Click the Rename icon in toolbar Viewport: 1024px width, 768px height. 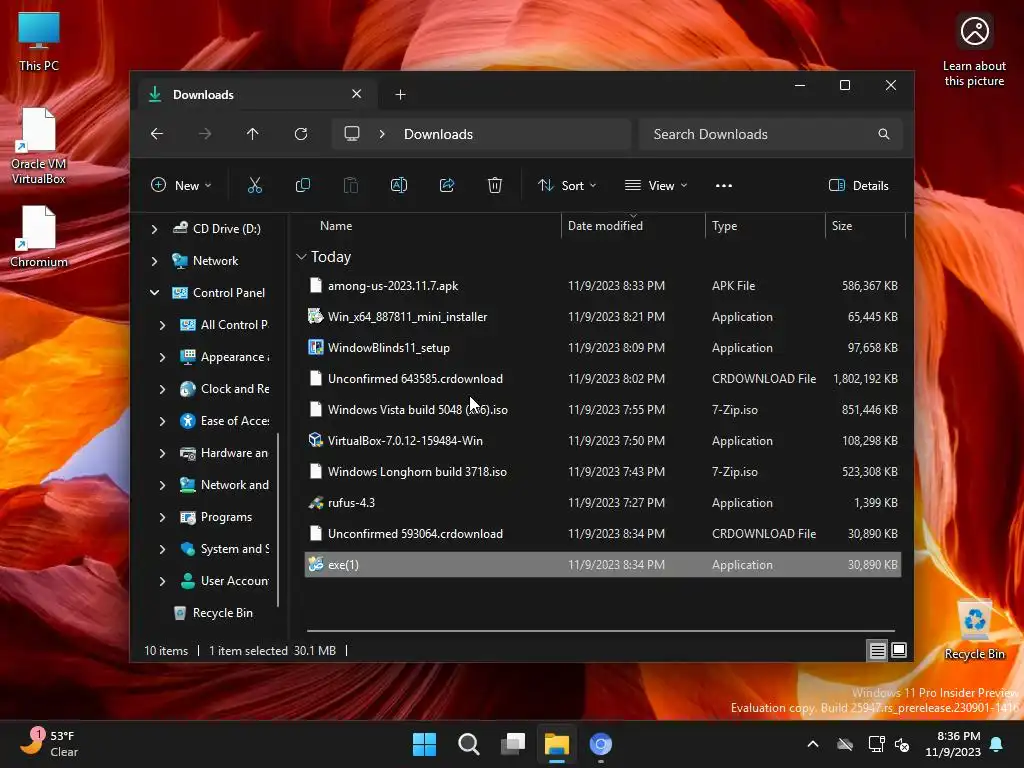[x=398, y=185]
